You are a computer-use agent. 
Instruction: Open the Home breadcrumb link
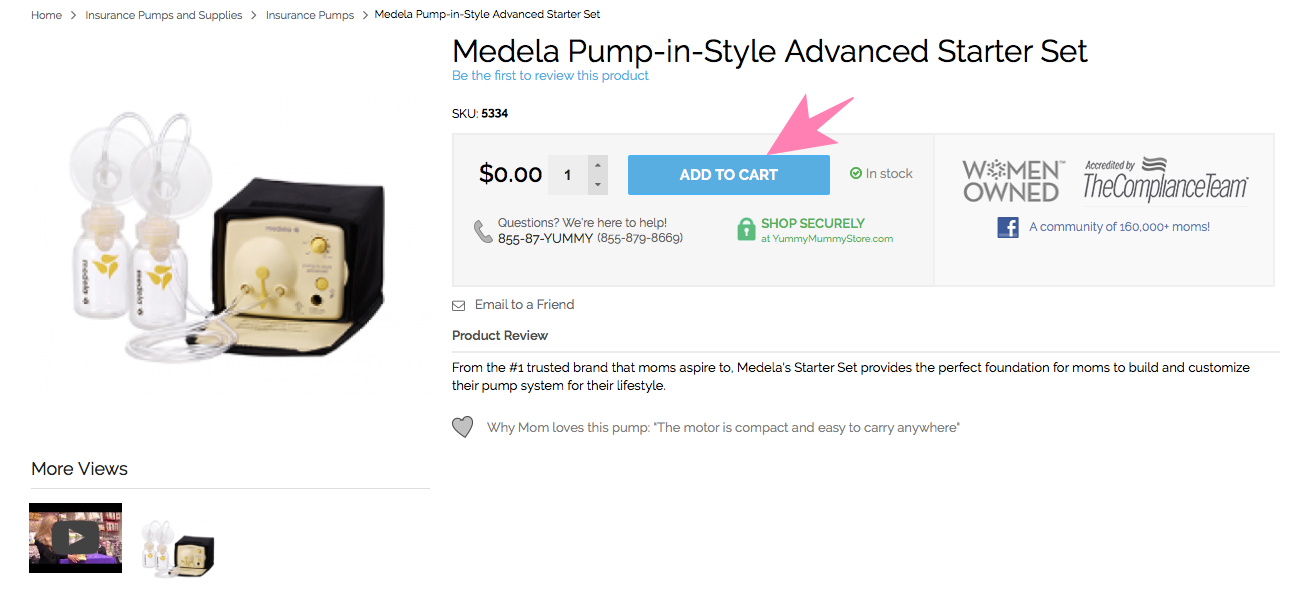pyautogui.click(x=46, y=15)
